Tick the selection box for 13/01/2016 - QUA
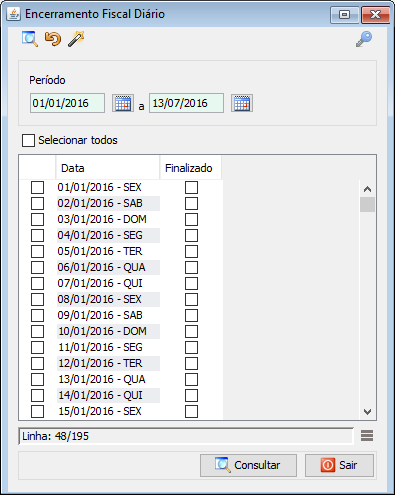 click(x=37, y=379)
